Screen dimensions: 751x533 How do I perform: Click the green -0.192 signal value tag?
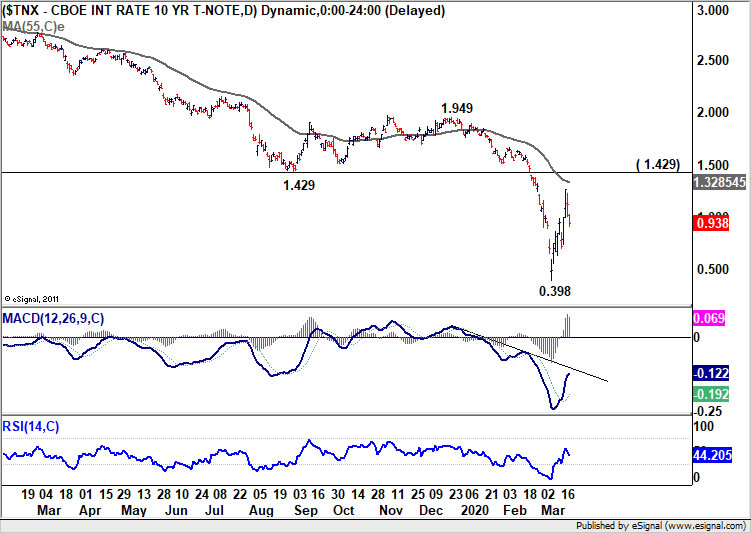pos(711,394)
